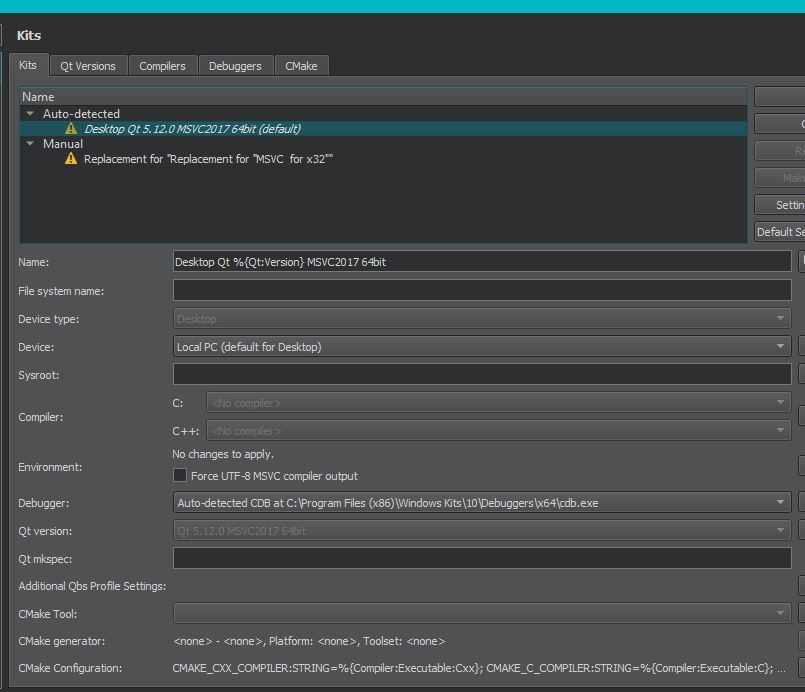Viewport: 805px width, 692px height.
Task: Click the 'Qt mkspec:' field label
Action: click(x=45, y=559)
